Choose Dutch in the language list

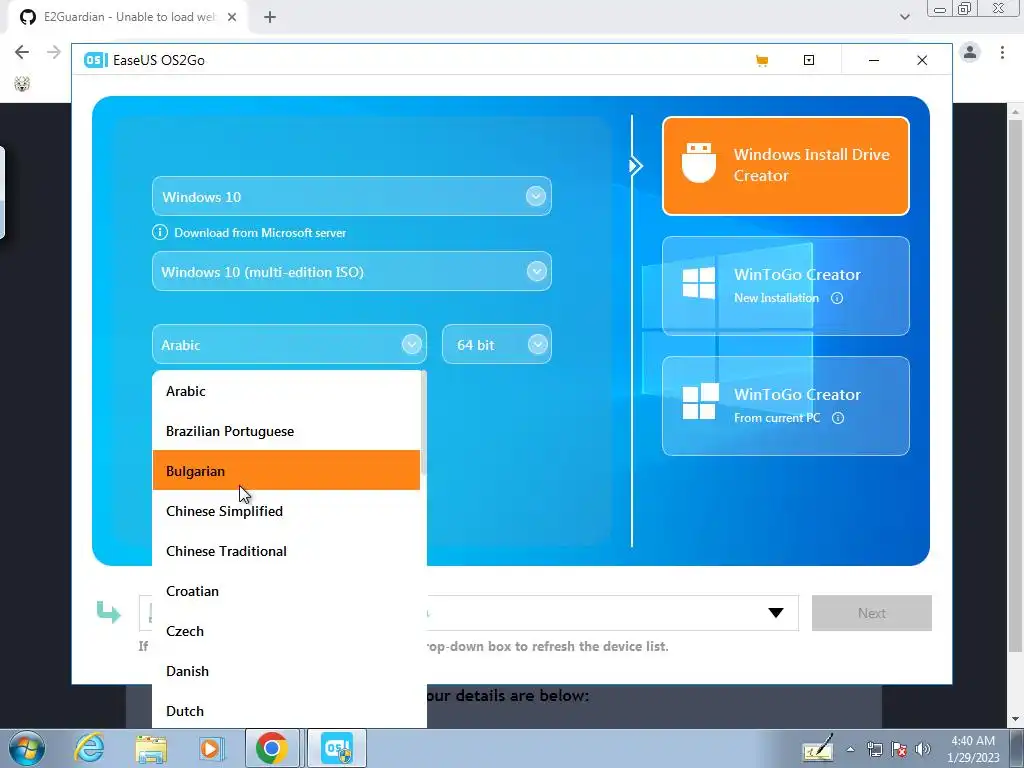(x=286, y=711)
